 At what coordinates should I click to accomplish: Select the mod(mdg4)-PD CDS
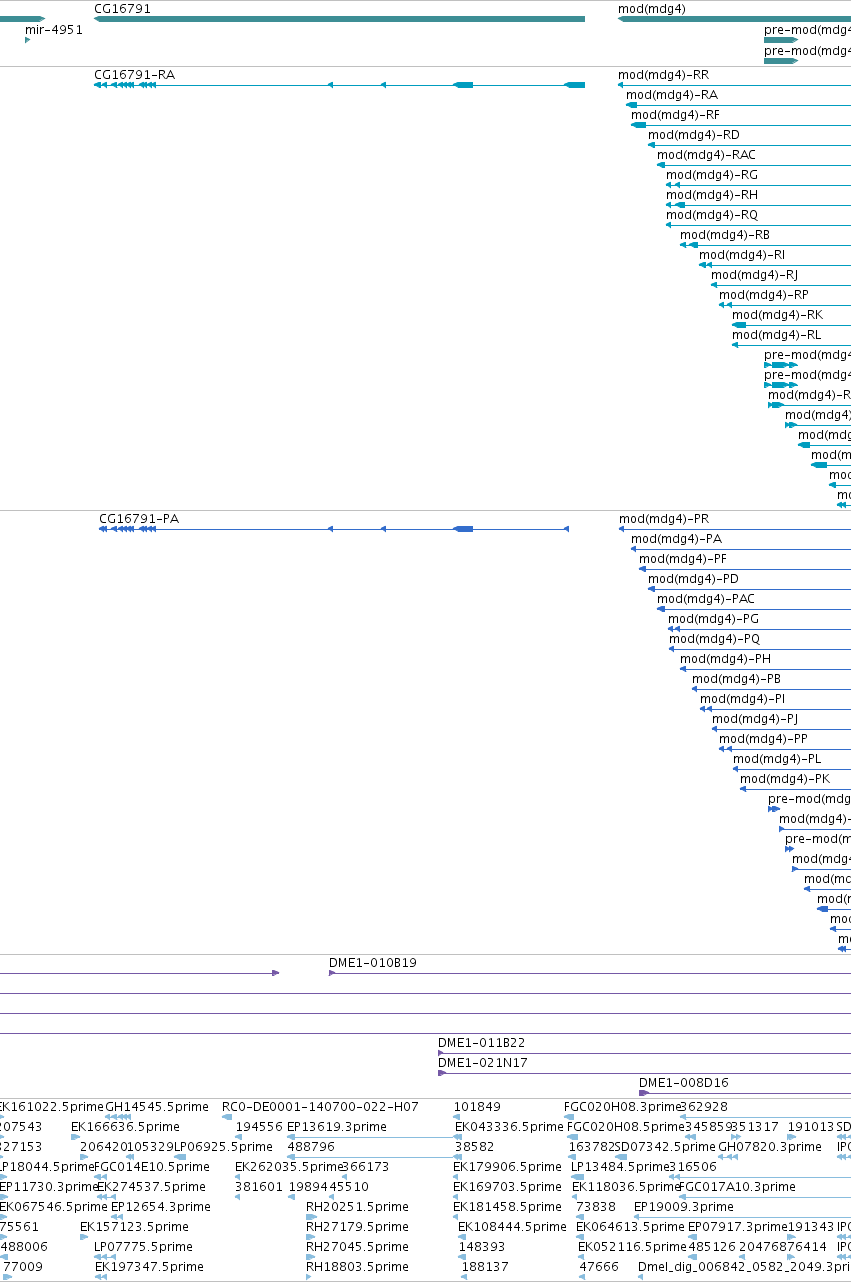coord(693,579)
